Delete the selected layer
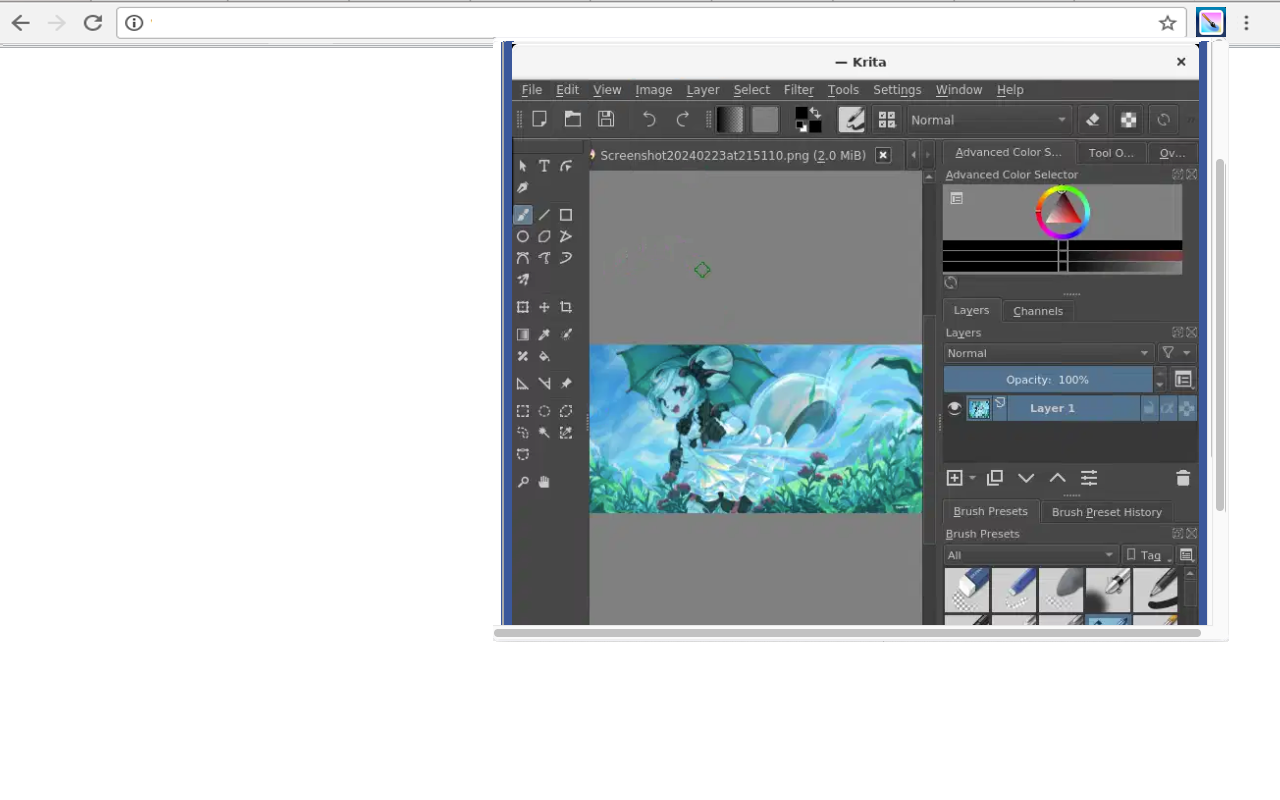The image size is (1280, 800). (1183, 478)
